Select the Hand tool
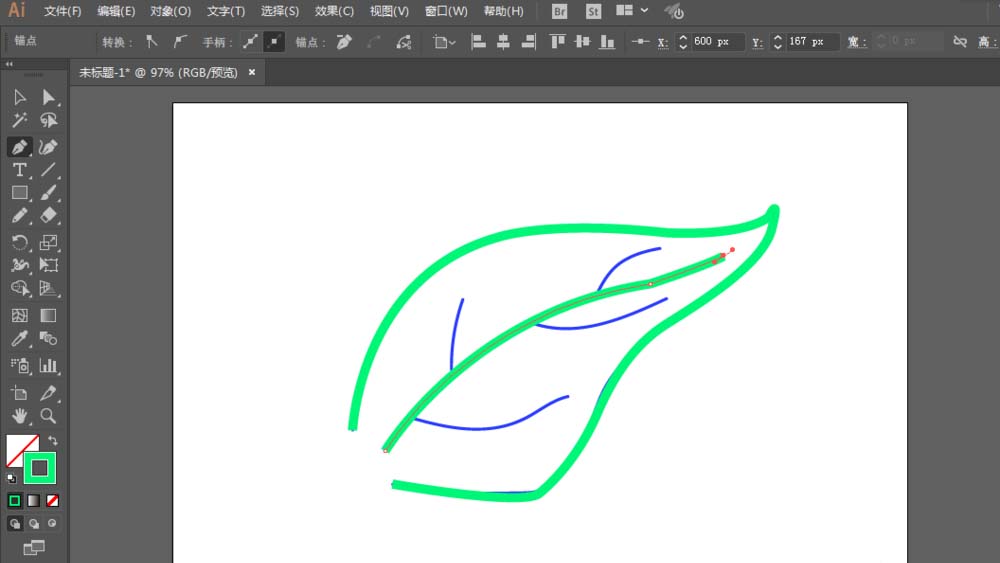 tap(19, 416)
